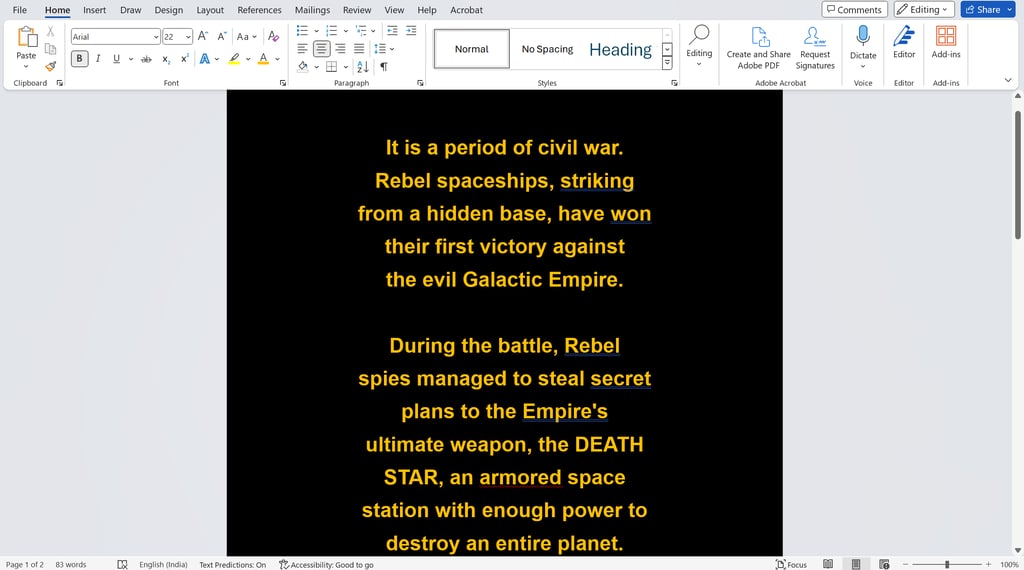Image resolution: width=1024 pixels, height=570 pixels.
Task: Click the zoom slider in status bar
Action: [x=947, y=564]
